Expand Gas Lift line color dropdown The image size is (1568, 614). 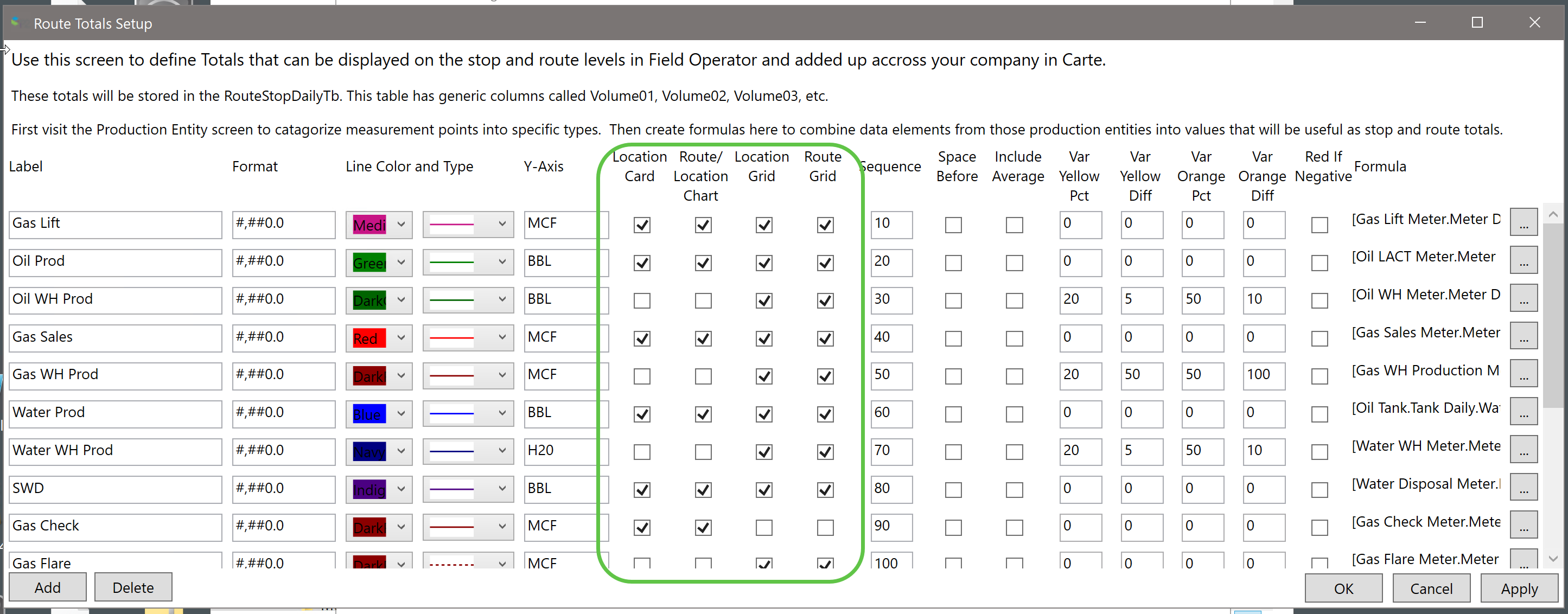[401, 225]
